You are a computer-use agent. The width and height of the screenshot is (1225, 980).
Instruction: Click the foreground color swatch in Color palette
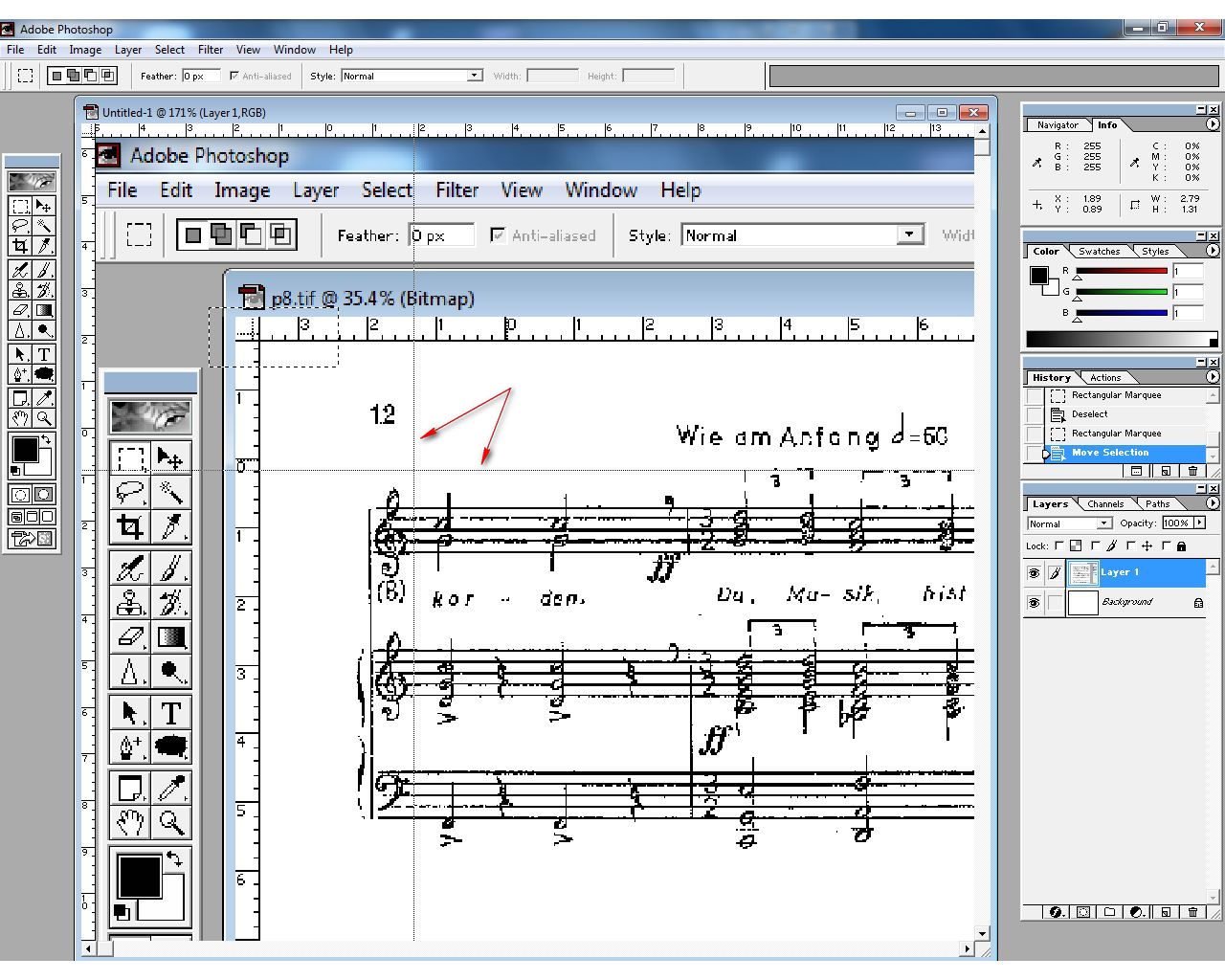click(1037, 276)
